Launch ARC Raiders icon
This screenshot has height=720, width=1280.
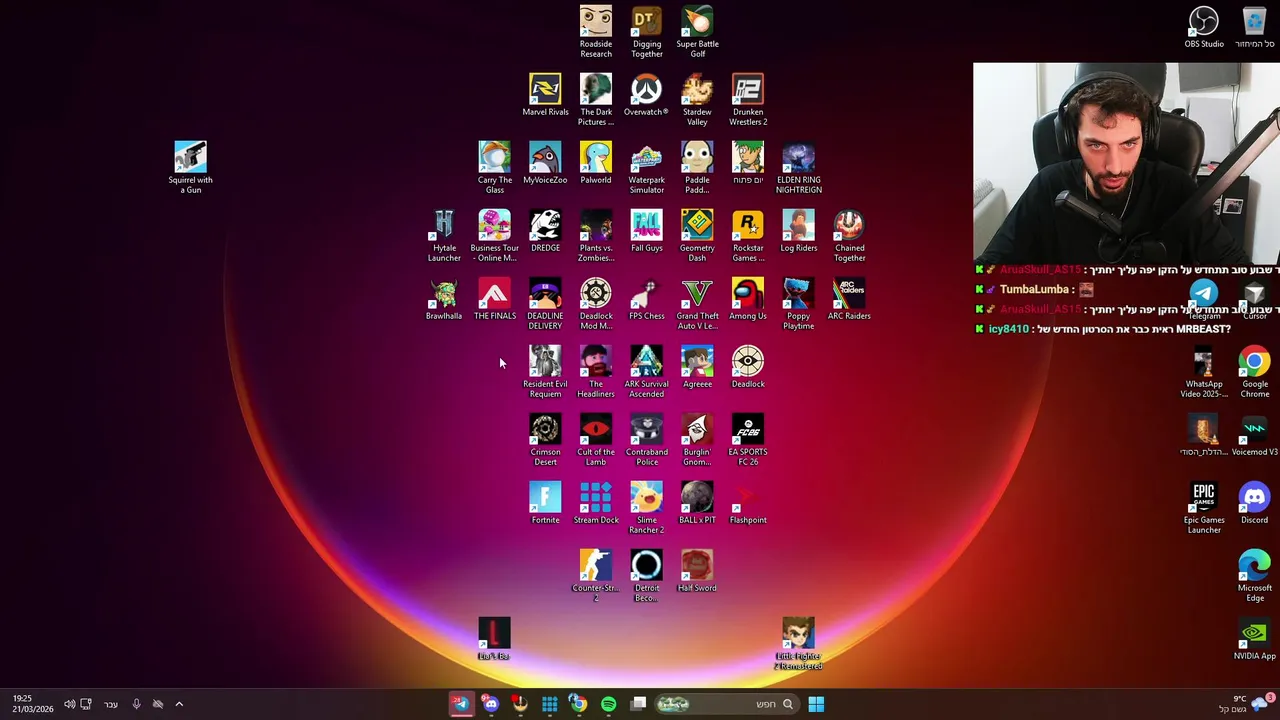click(x=849, y=299)
